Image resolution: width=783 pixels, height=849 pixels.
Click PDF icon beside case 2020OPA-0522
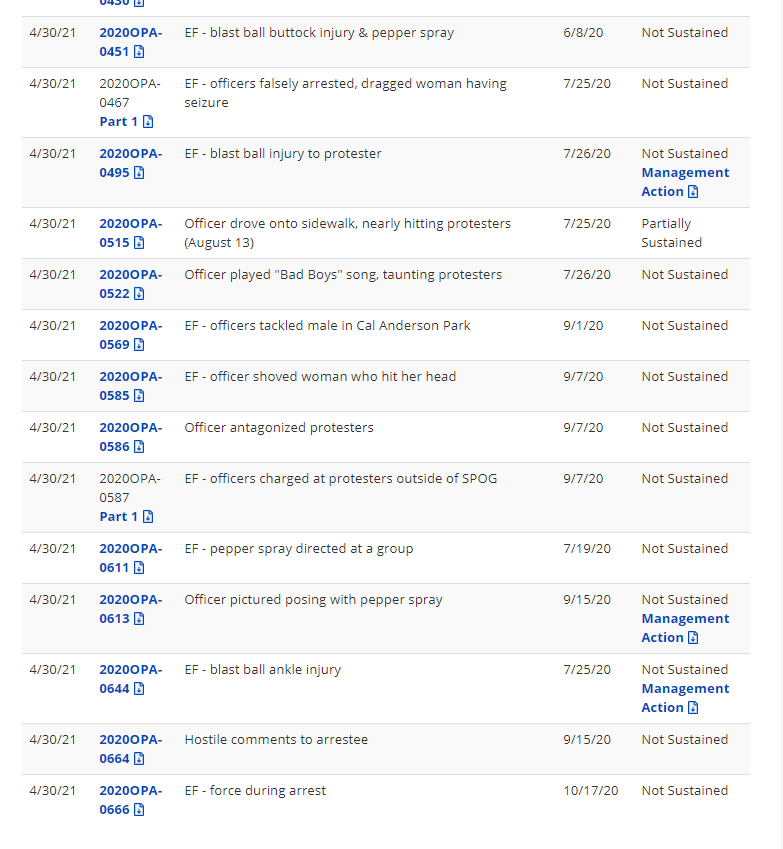pos(139,294)
